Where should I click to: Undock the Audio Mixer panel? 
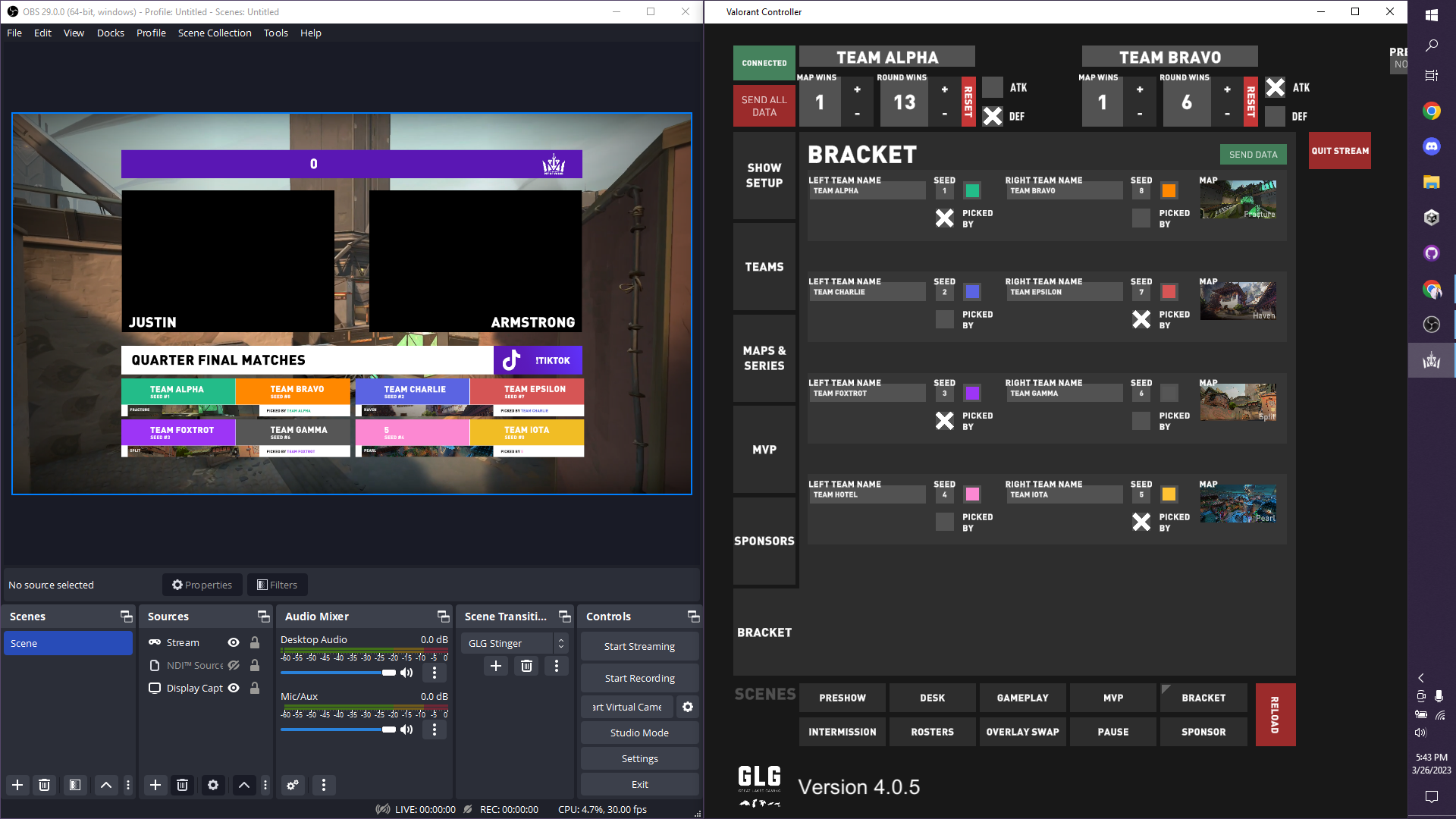[x=443, y=617]
